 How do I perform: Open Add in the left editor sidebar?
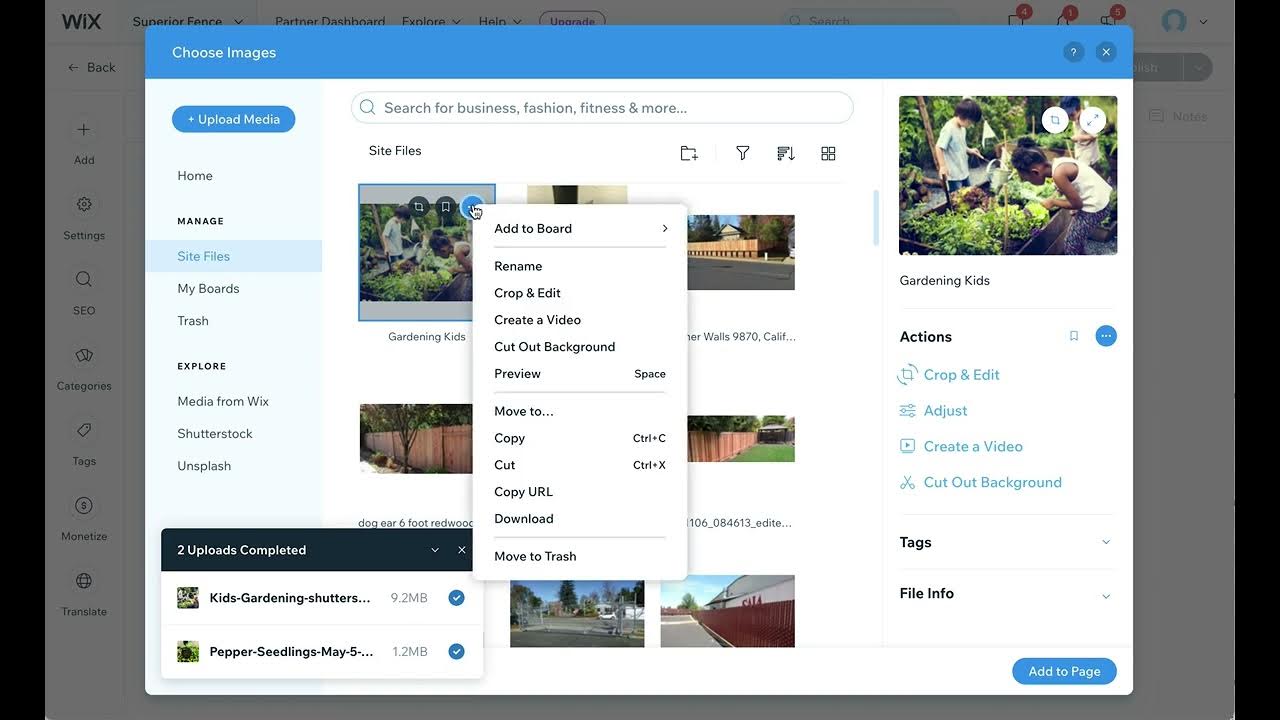pos(84,142)
